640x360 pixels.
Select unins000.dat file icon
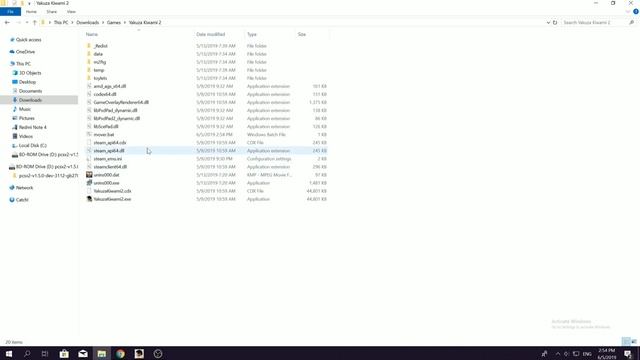89,175
